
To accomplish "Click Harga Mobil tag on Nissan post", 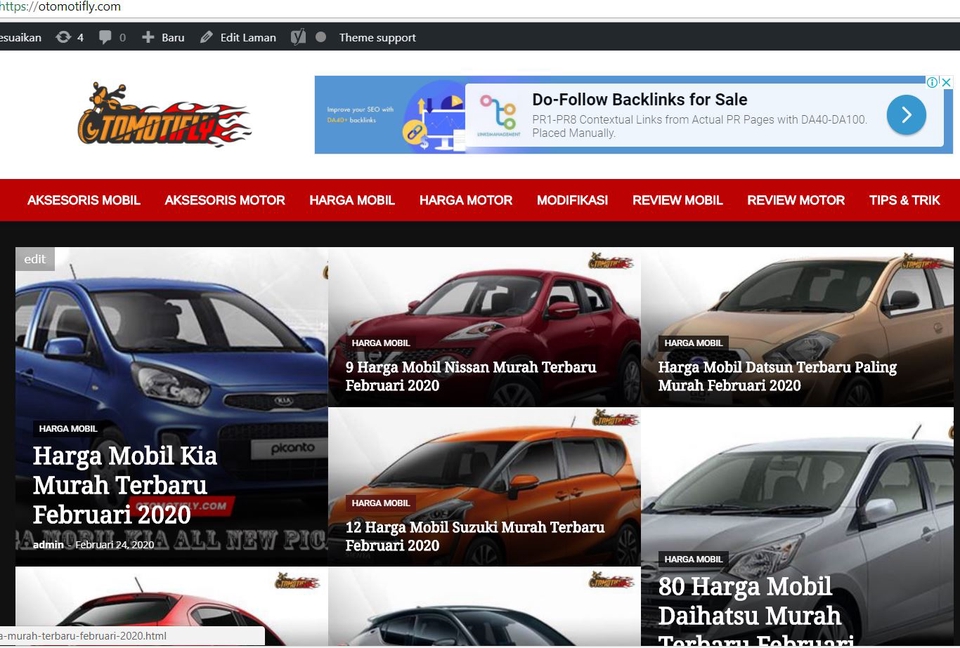I will [381, 343].
